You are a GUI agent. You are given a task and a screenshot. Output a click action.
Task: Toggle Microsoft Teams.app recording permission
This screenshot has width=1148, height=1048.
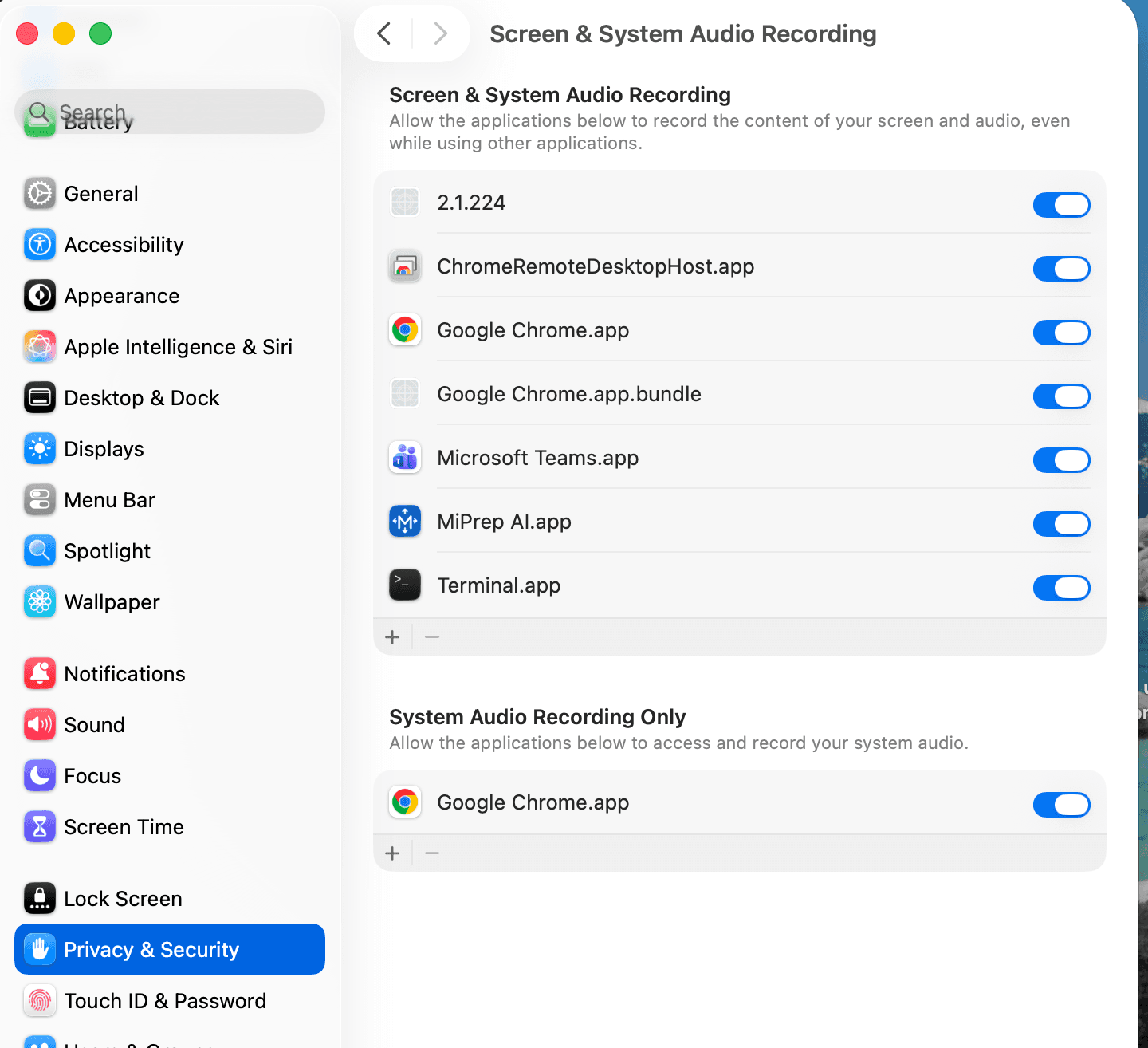tap(1062, 460)
